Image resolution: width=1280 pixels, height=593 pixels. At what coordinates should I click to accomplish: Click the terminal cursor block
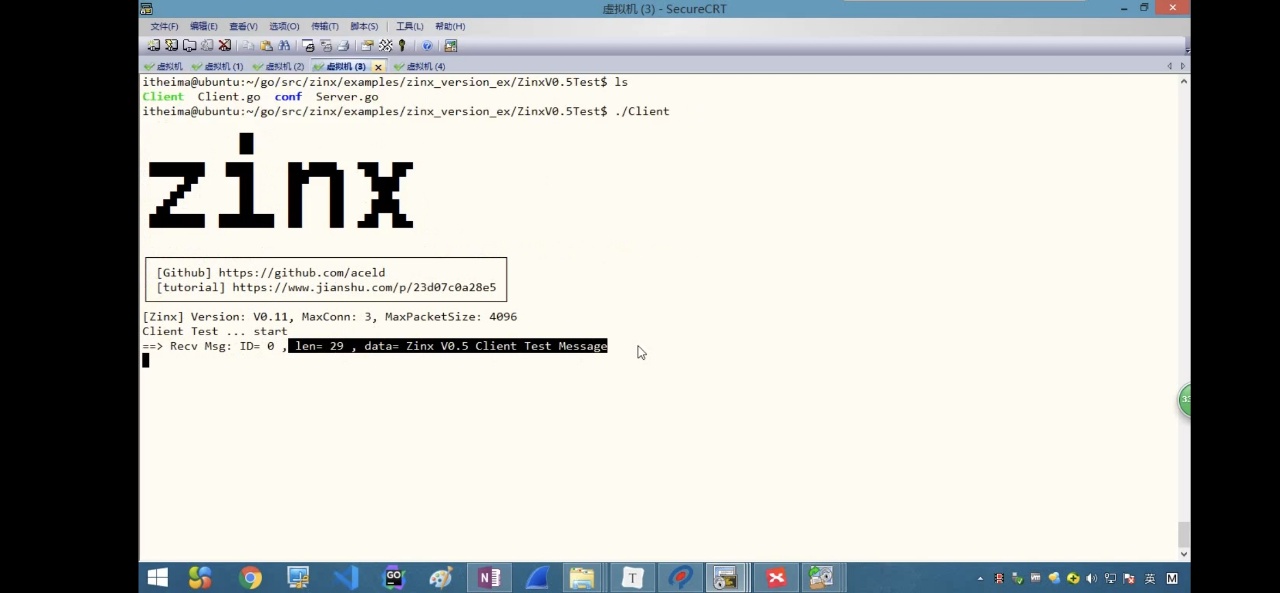click(x=145, y=361)
